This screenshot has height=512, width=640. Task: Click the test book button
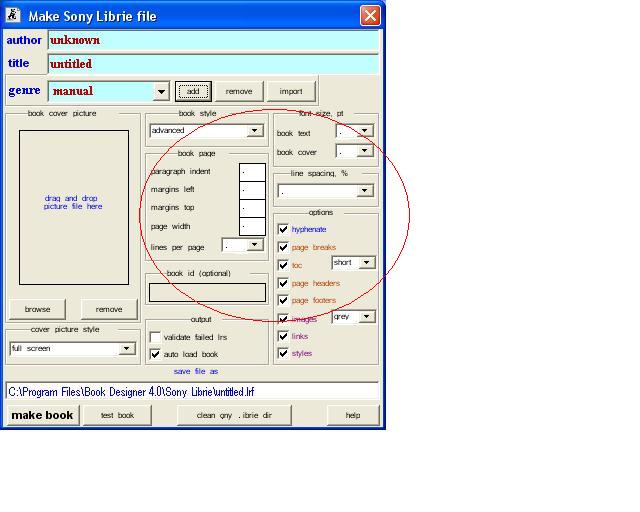click(118, 416)
